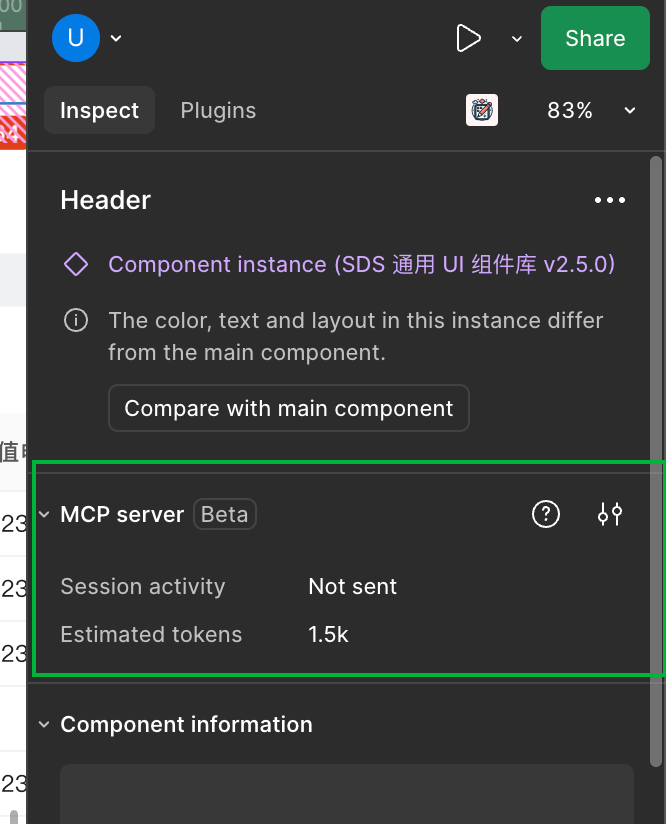The image size is (666, 824).
Task: Click the blue U user avatar
Action: [x=75, y=38]
